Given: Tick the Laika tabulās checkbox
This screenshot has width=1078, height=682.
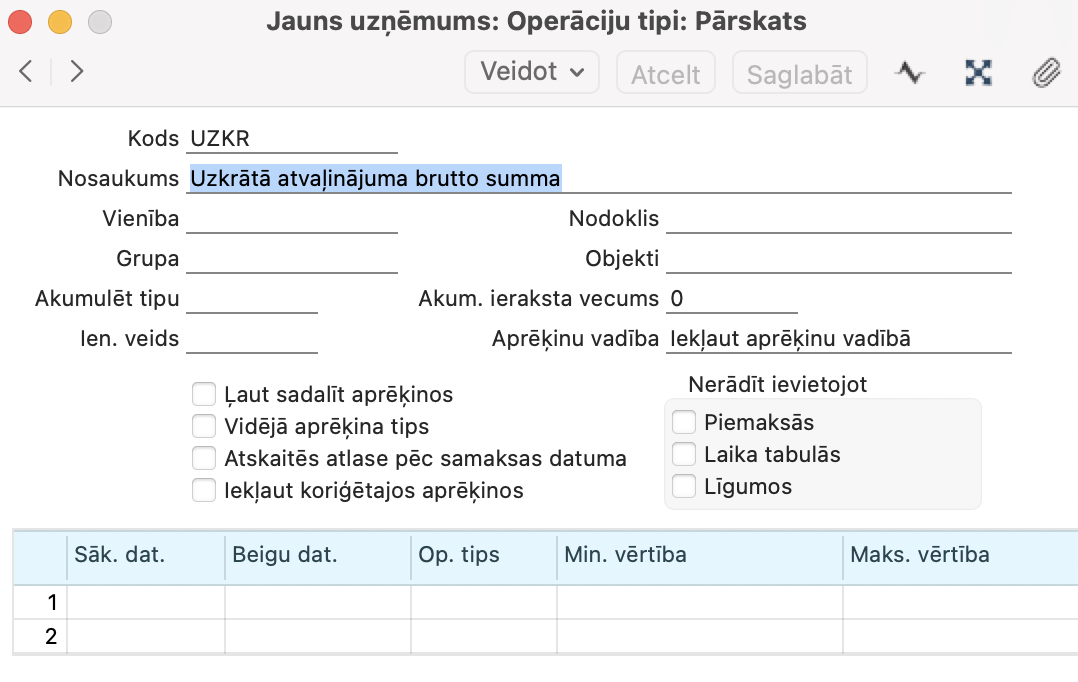Looking at the screenshot, I should [x=684, y=454].
